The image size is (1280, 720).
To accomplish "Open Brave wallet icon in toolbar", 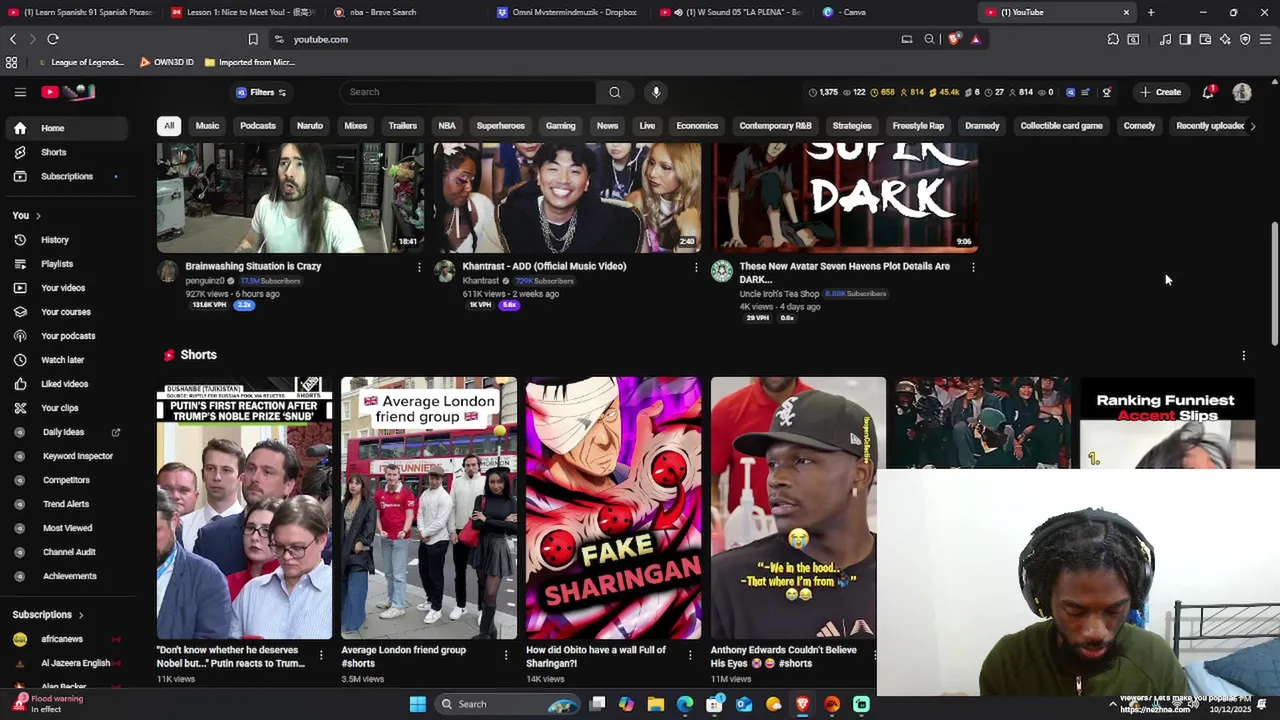I will click(1205, 39).
